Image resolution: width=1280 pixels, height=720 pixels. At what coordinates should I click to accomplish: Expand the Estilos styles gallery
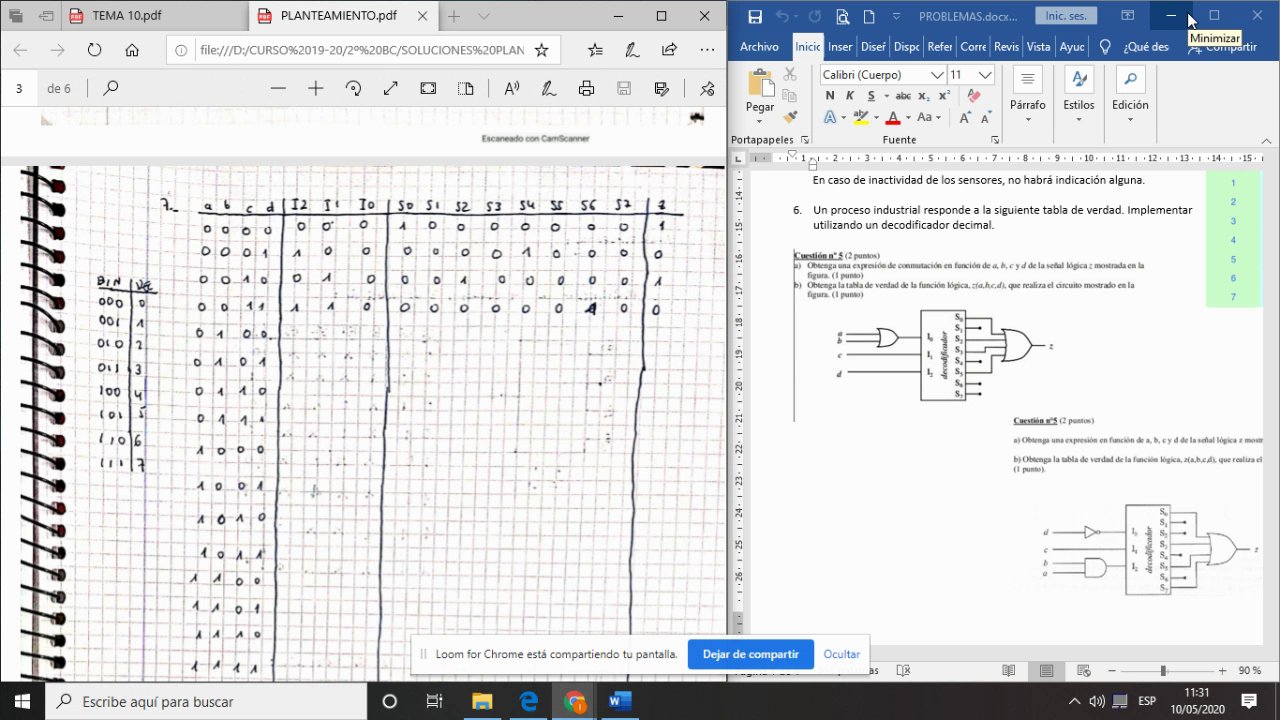coord(1079,96)
